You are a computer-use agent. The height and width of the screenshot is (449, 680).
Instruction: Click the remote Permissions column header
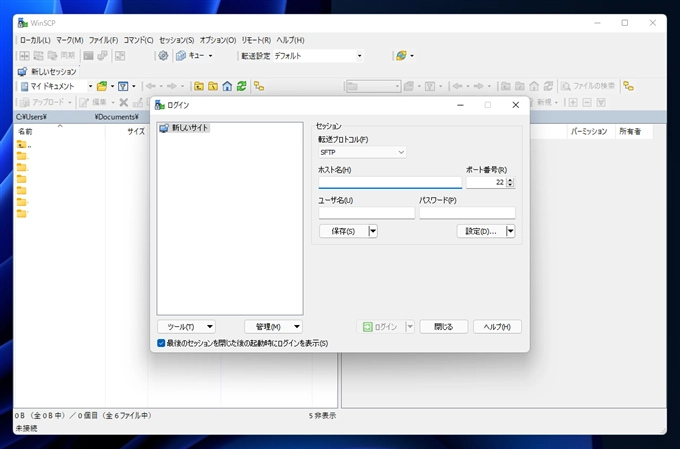click(589, 131)
